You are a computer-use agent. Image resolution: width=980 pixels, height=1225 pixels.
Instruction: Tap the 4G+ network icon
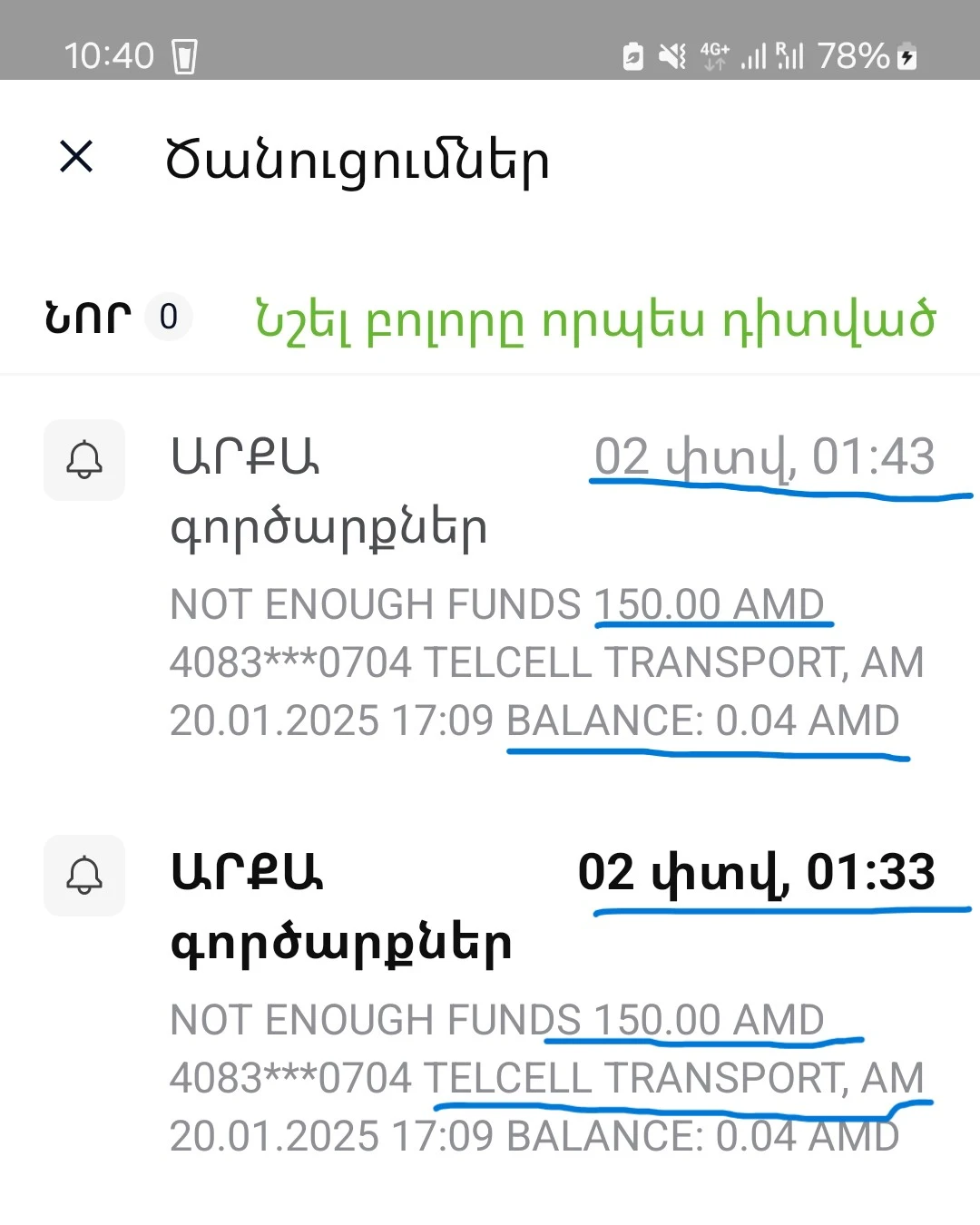(x=715, y=56)
